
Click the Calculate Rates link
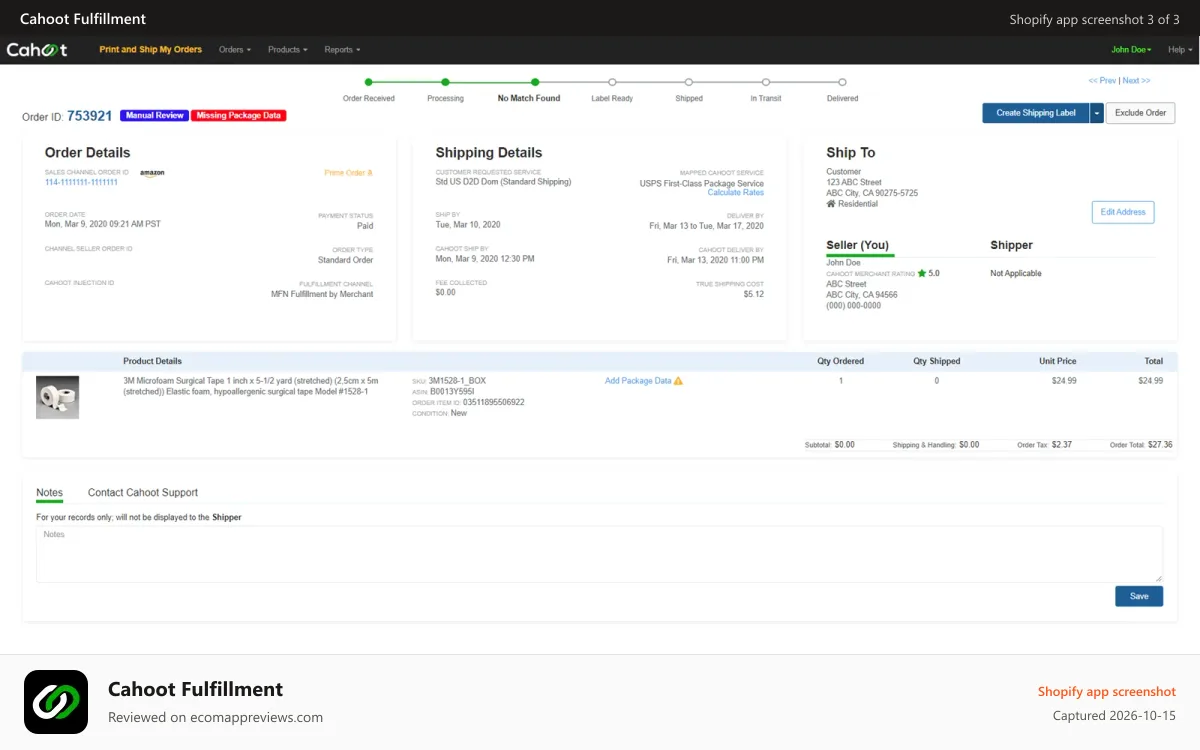pyautogui.click(x=735, y=193)
